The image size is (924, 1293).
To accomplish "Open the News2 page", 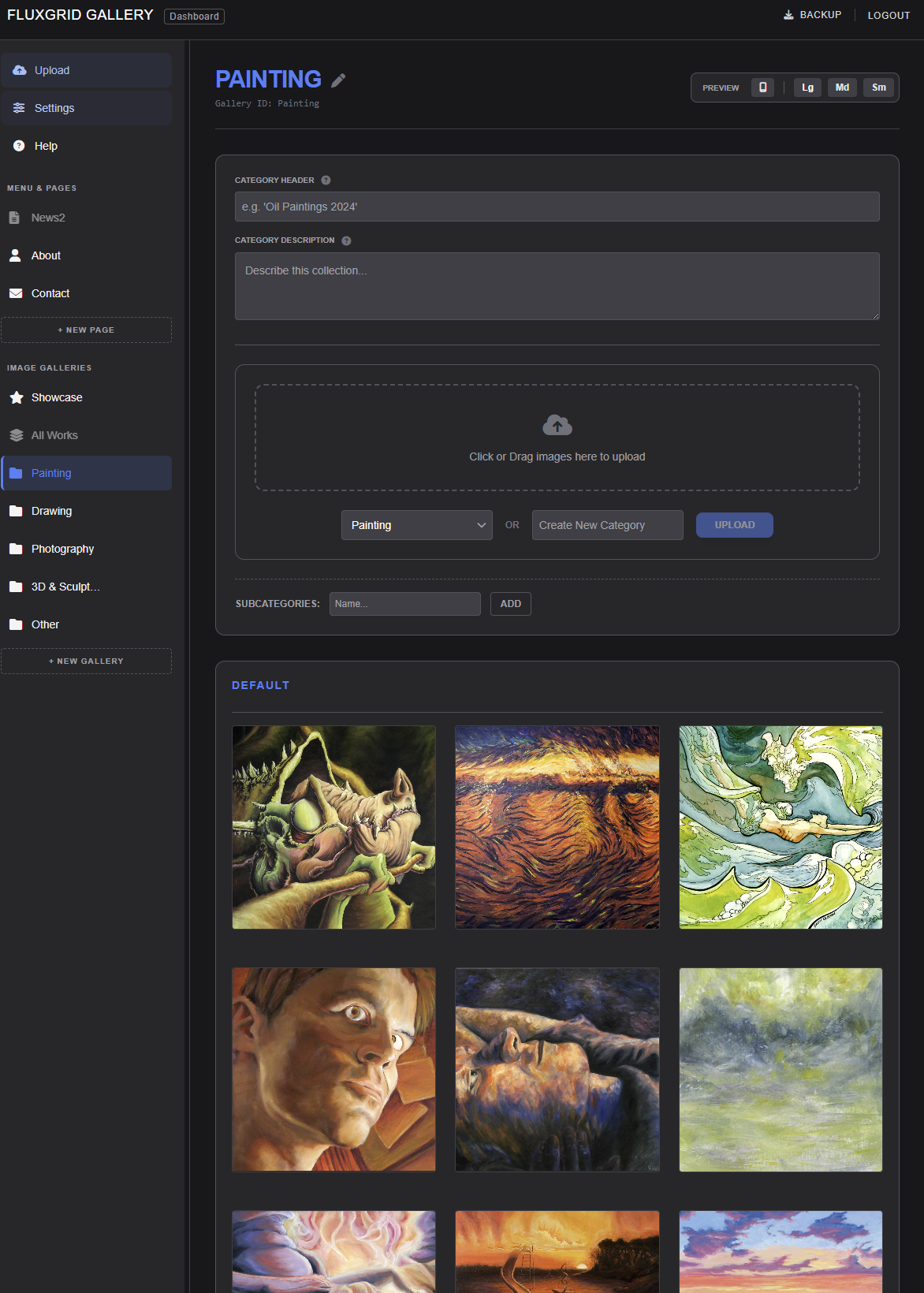I will [86, 218].
